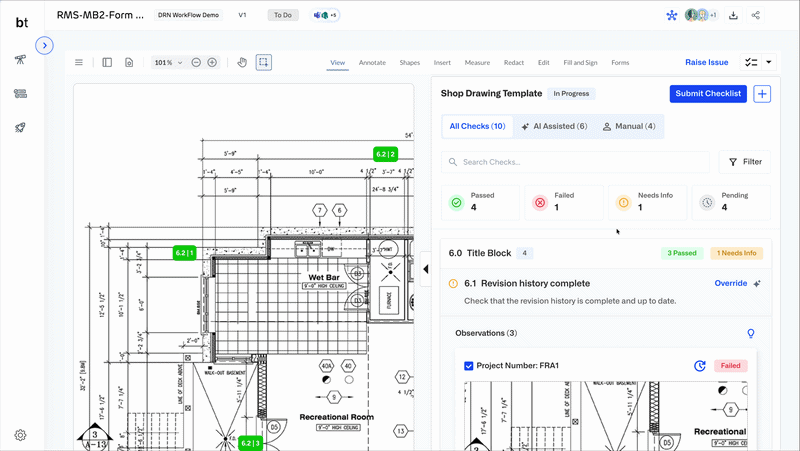Select the AI Assisted (6) tab
This screenshot has width=800, height=451.
[554, 126]
